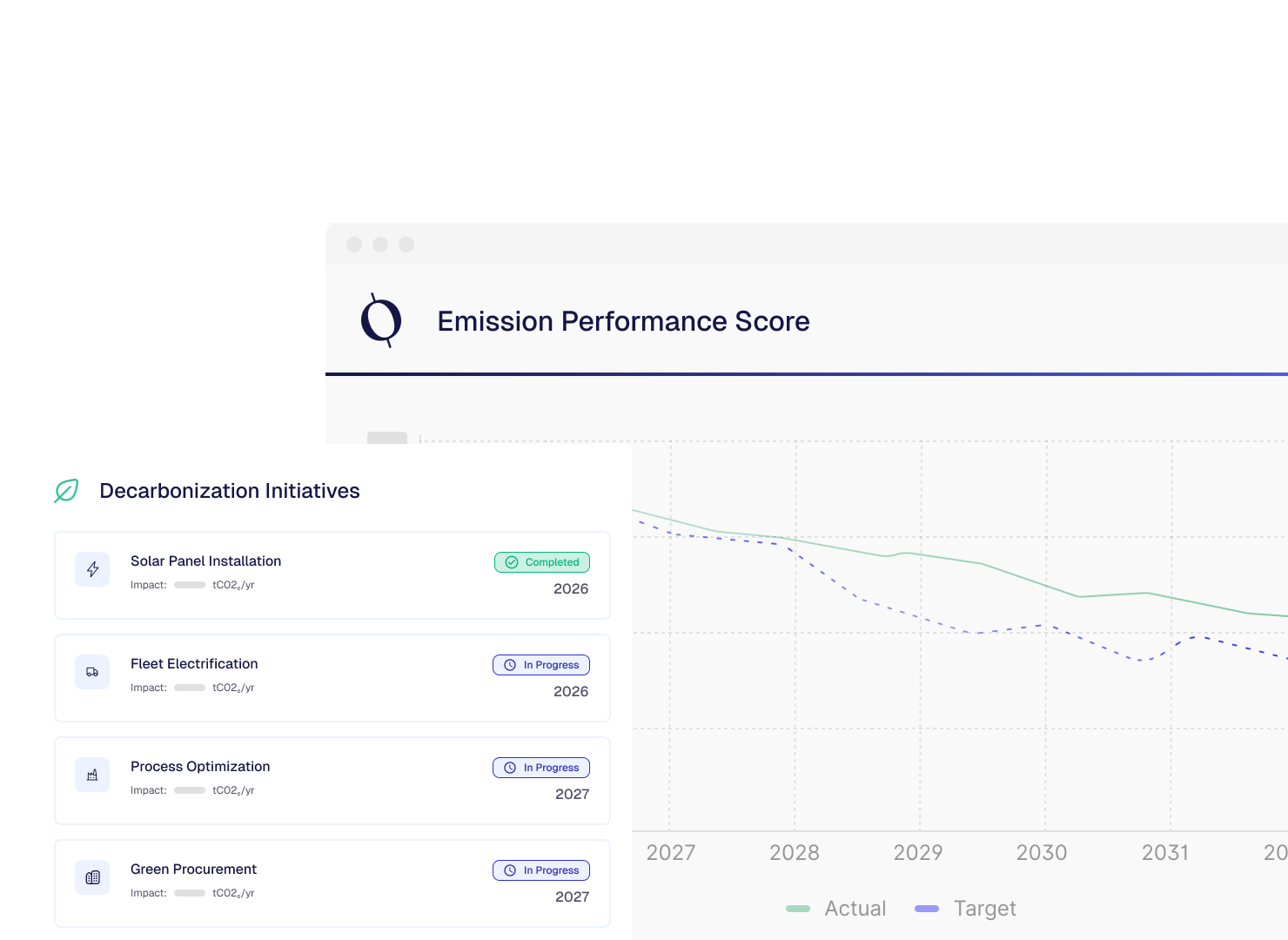Click the clock icon on Process Optimization's In Progress badge

[x=509, y=768]
